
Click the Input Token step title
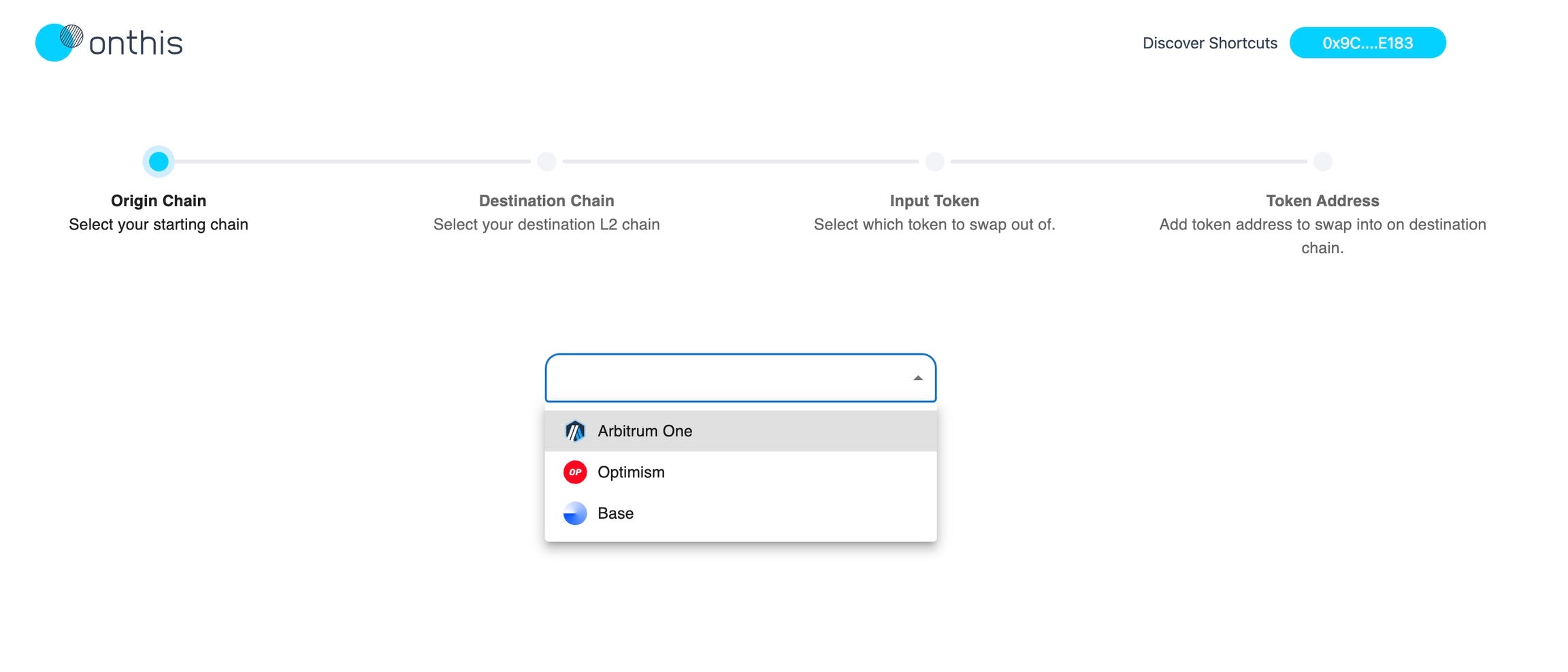934,201
